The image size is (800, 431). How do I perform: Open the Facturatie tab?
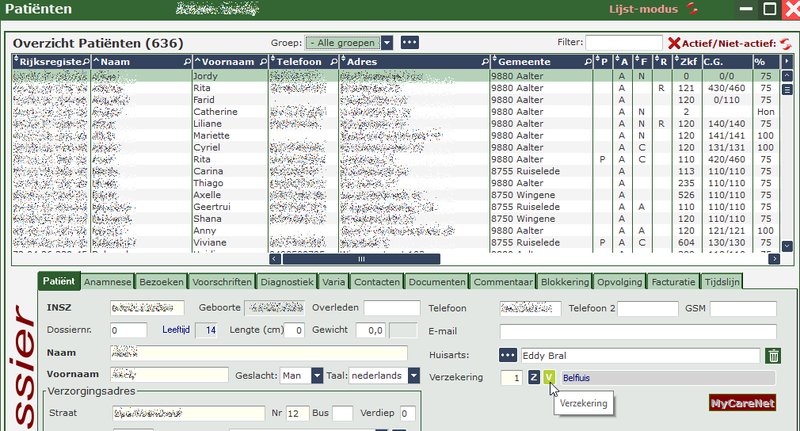tap(673, 282)
